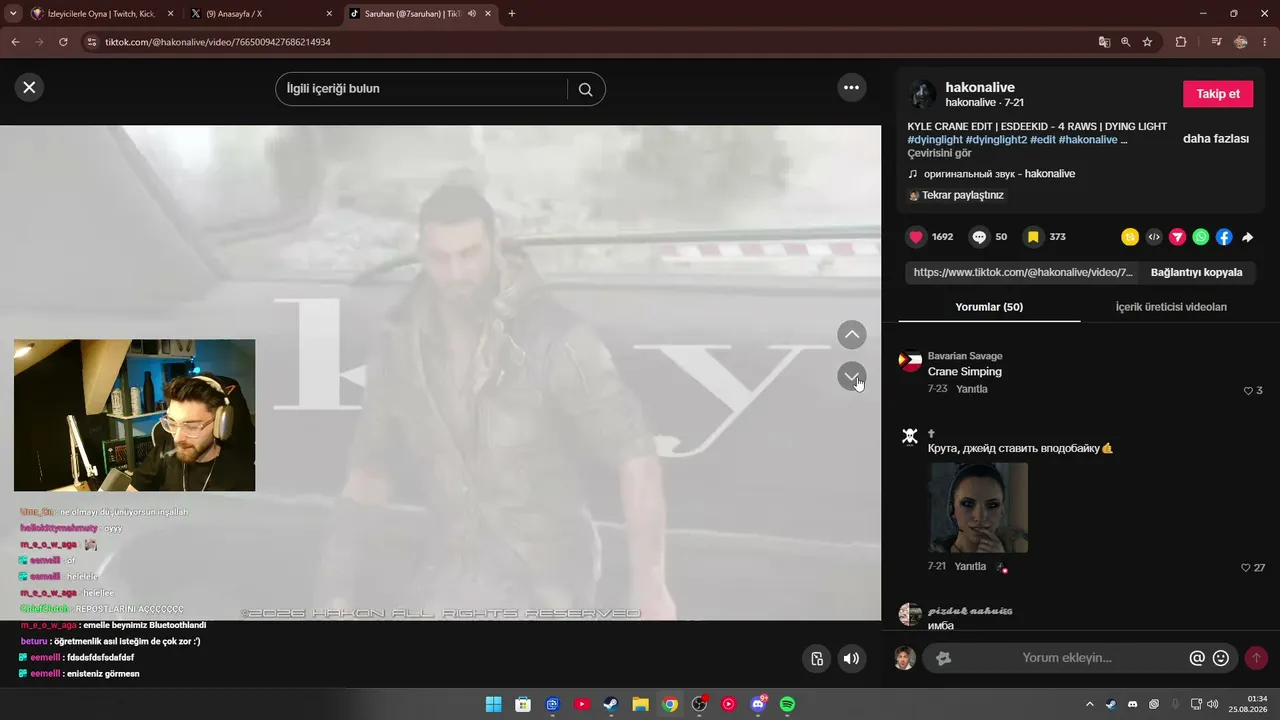
Task: Open a new browser tab
Action: coord(512,14)
